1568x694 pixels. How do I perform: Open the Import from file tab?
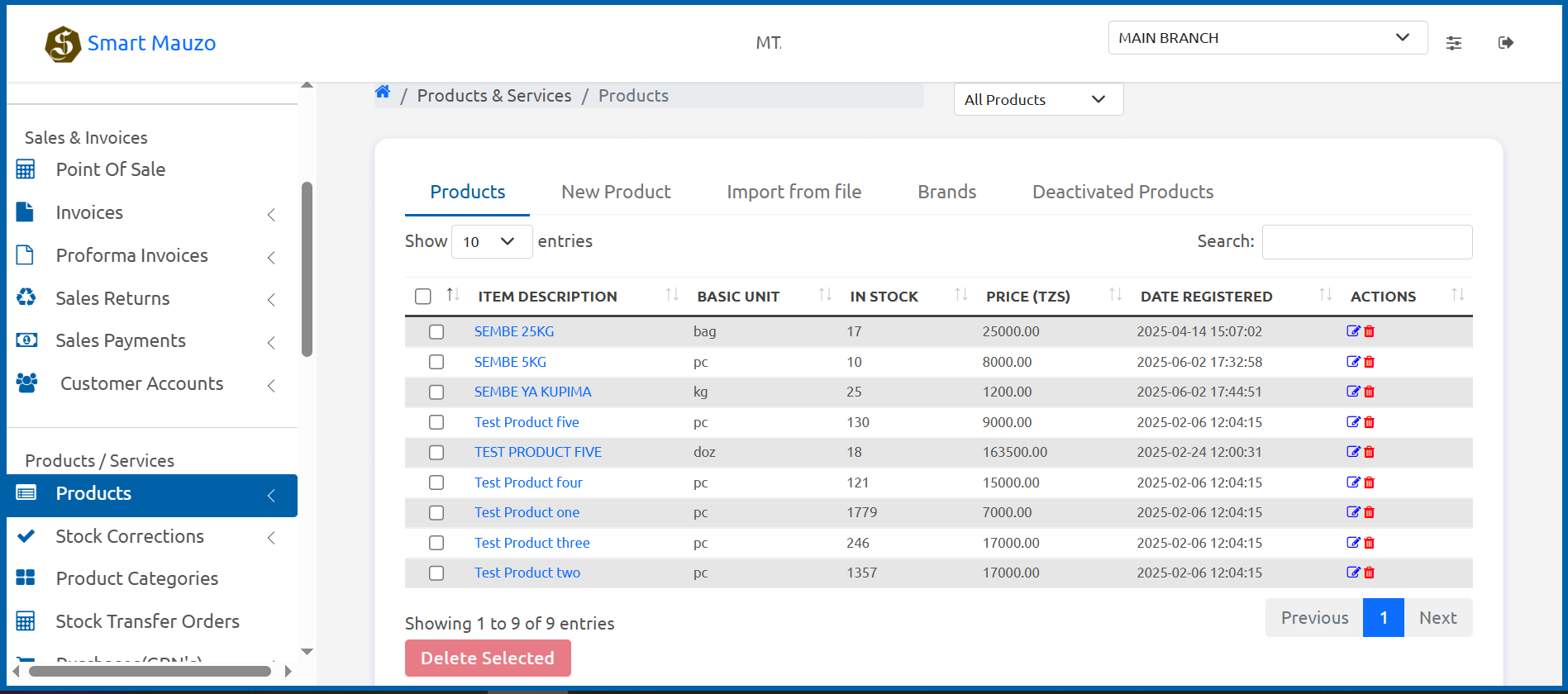794,192
